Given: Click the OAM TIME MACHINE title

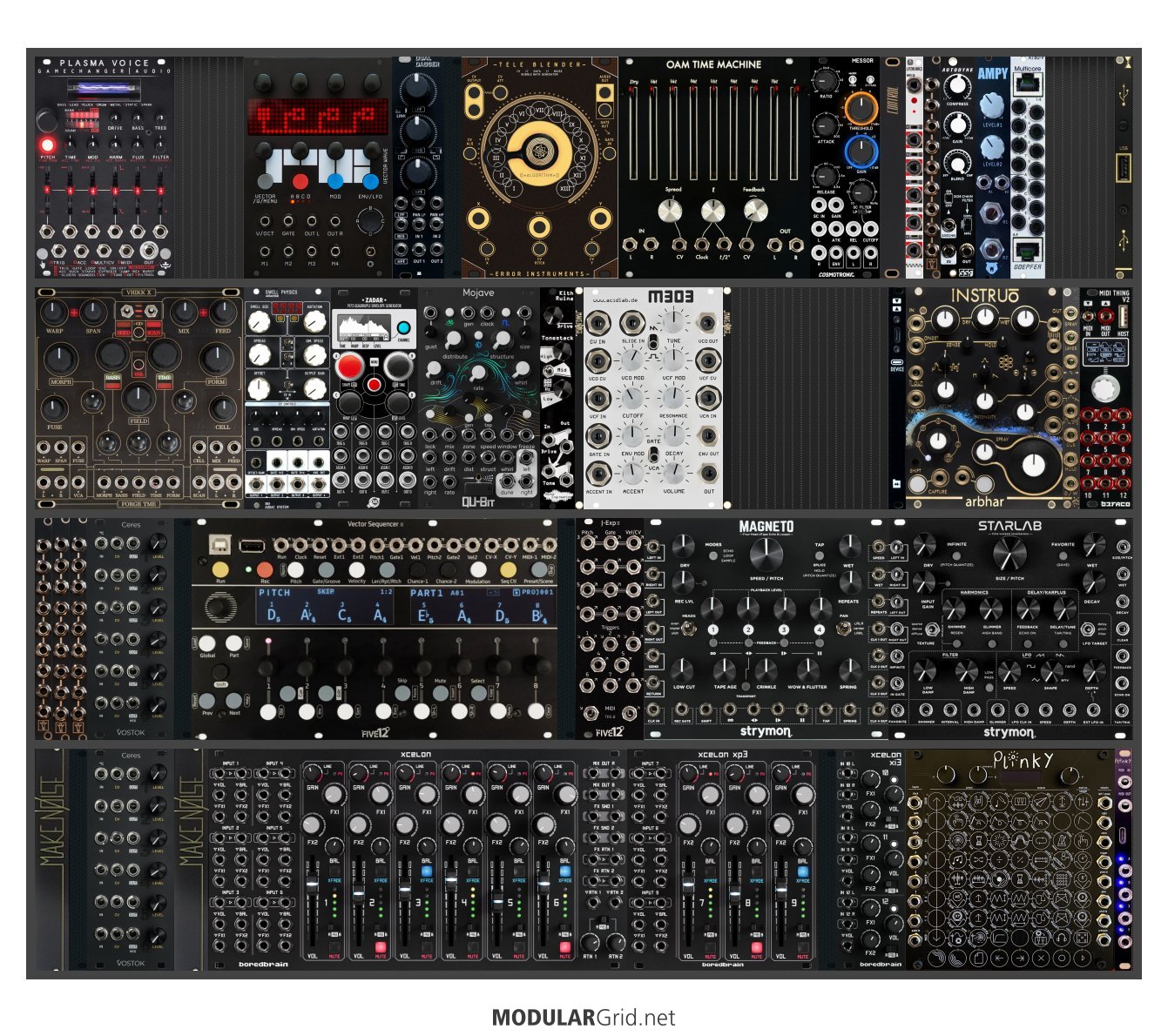Looking at the screenshot, I should point(713,64).
